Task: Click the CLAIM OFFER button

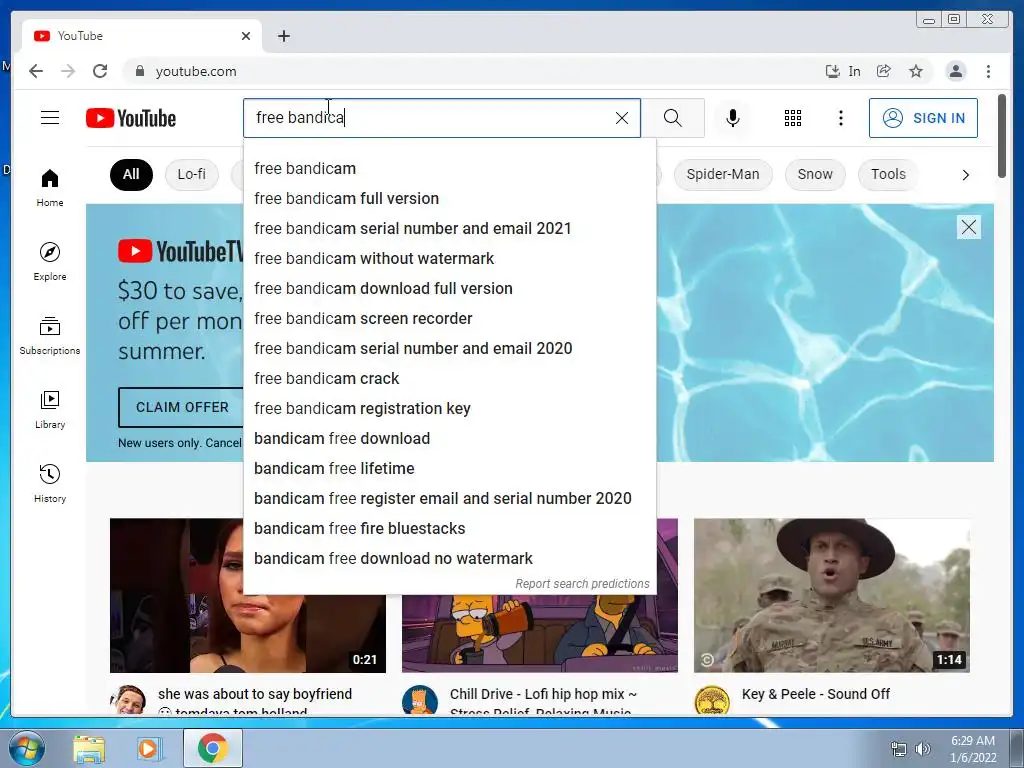Action: click(182, 407)
